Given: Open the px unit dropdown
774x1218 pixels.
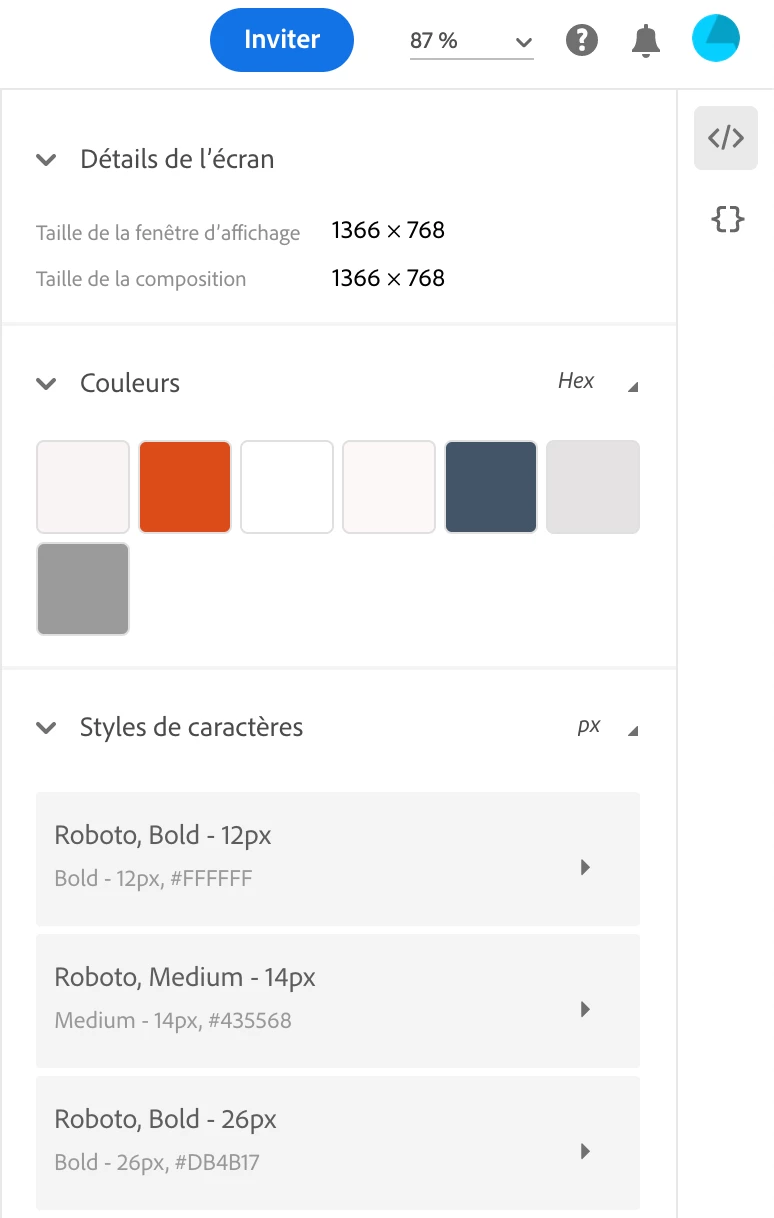Looking at the screenshot, I should [x=607, y=727].
